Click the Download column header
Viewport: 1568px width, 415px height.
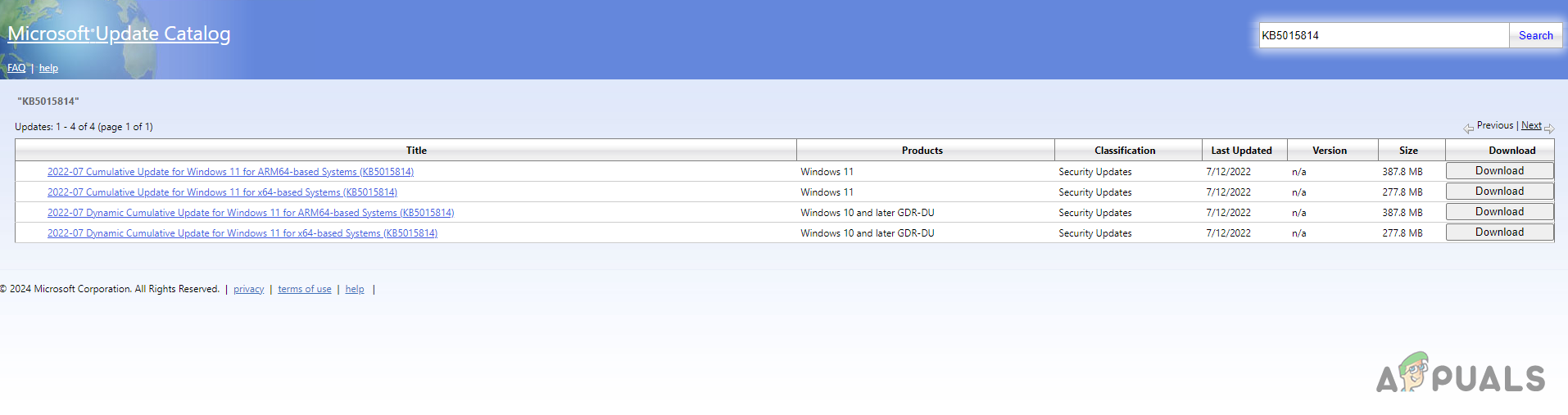pos(1511,151)
